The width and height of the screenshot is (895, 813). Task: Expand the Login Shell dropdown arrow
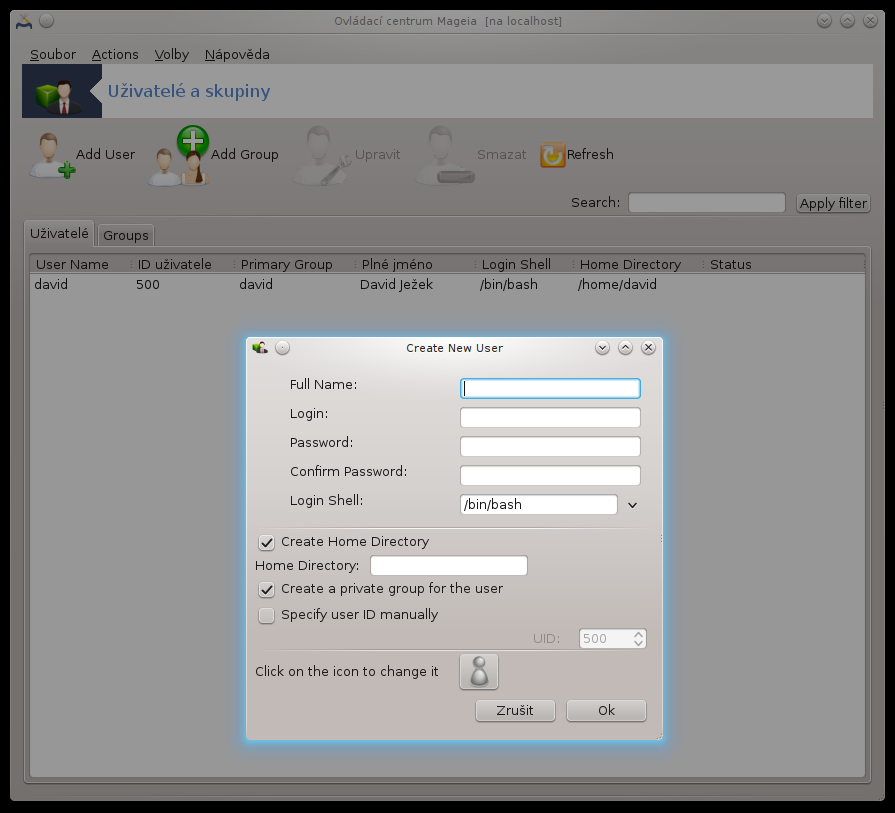632,505
